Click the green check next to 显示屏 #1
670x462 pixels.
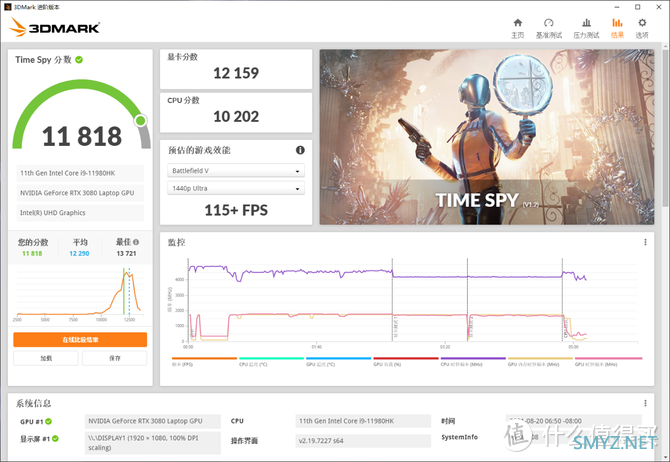56,438
